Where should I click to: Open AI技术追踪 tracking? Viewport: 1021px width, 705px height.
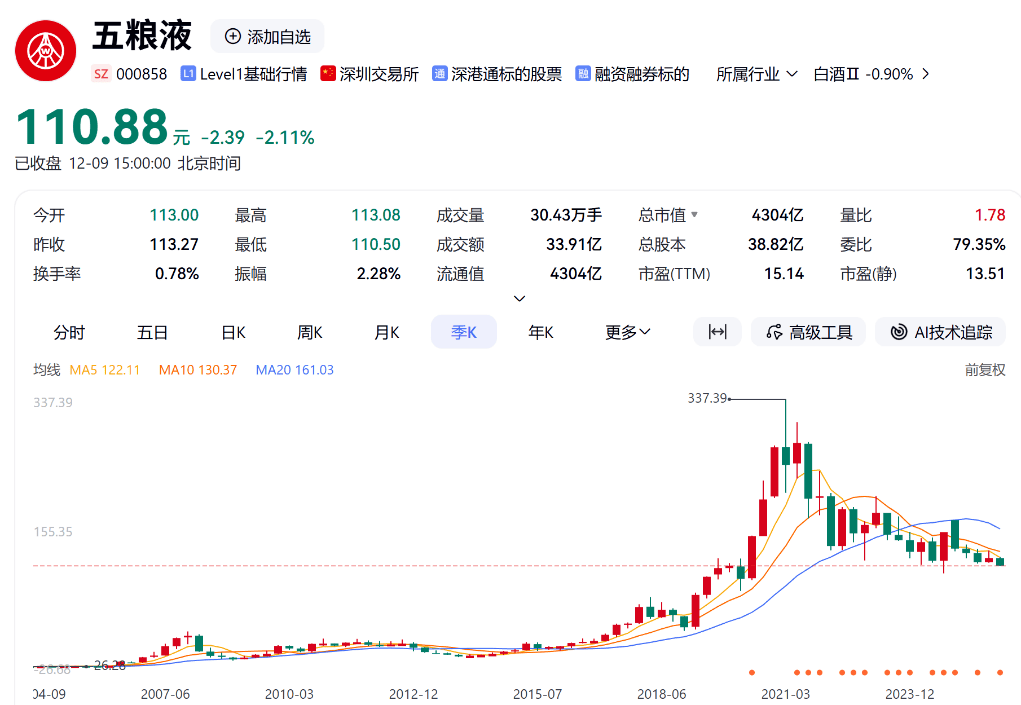click(x=940, y=332)
